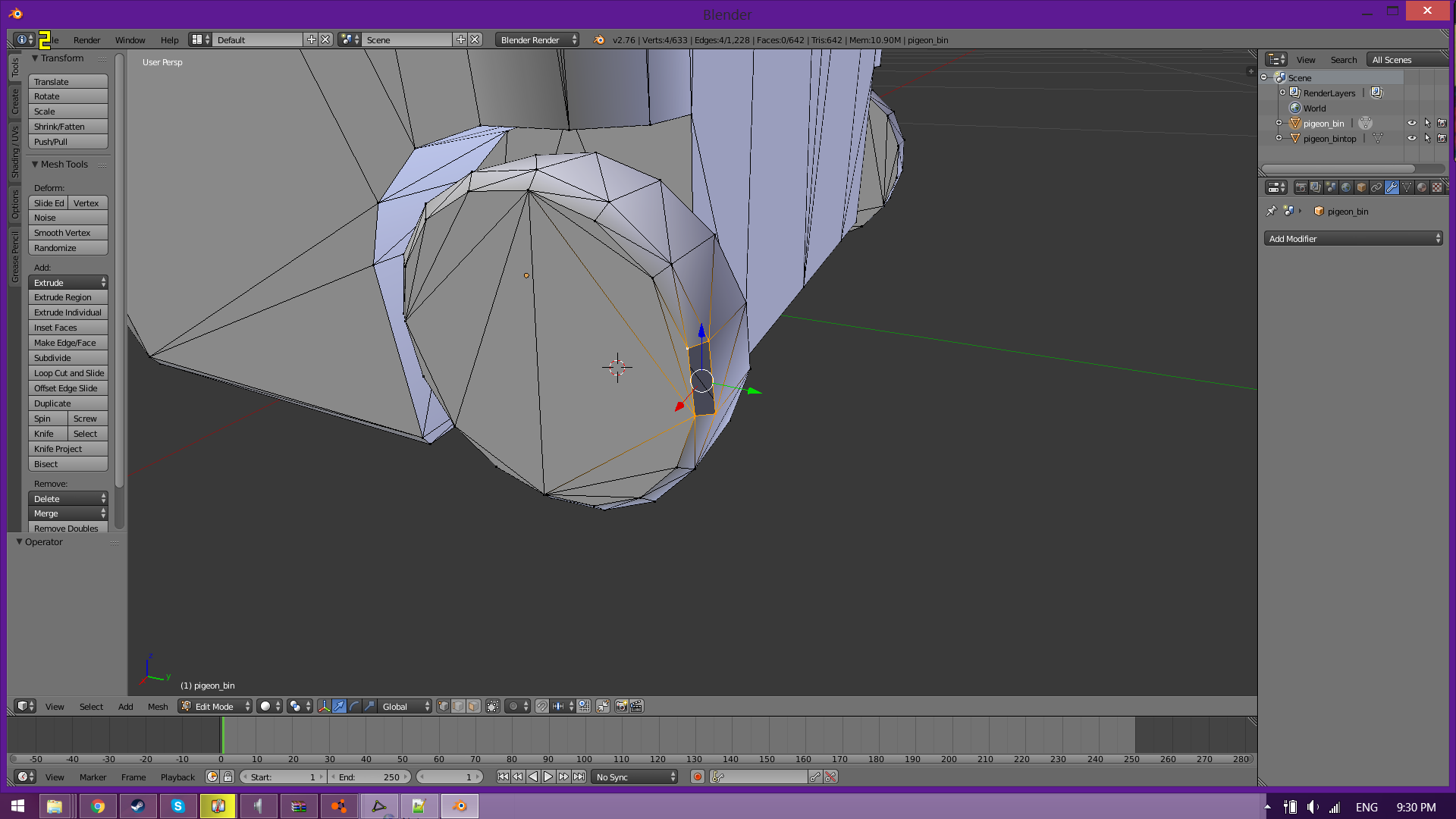
Task: Click the Loop Cut and Slide button
Action: [68, 373]
